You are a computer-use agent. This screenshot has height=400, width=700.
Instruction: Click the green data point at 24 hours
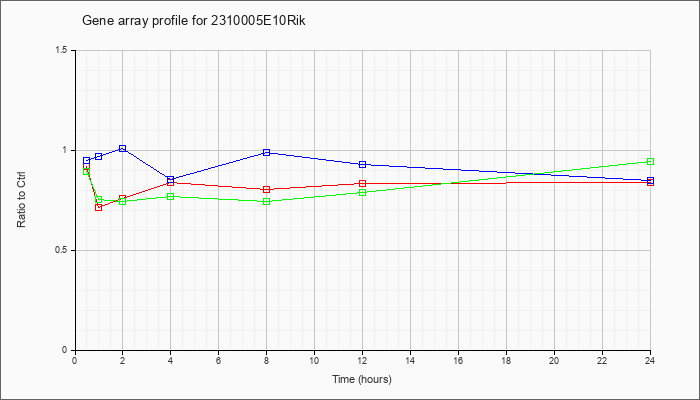(650, 162)
